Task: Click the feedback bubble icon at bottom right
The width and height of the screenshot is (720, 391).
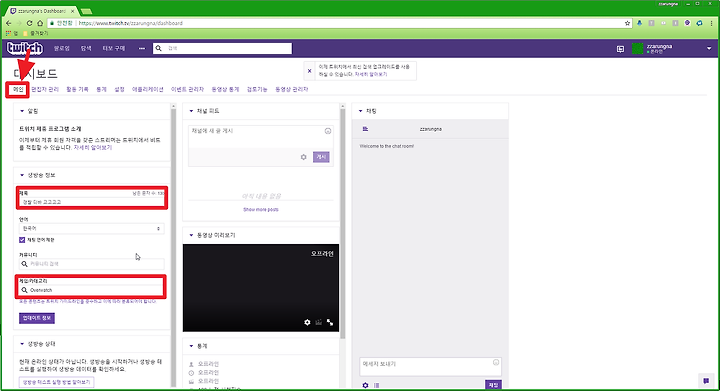Action: click(706, 380)
